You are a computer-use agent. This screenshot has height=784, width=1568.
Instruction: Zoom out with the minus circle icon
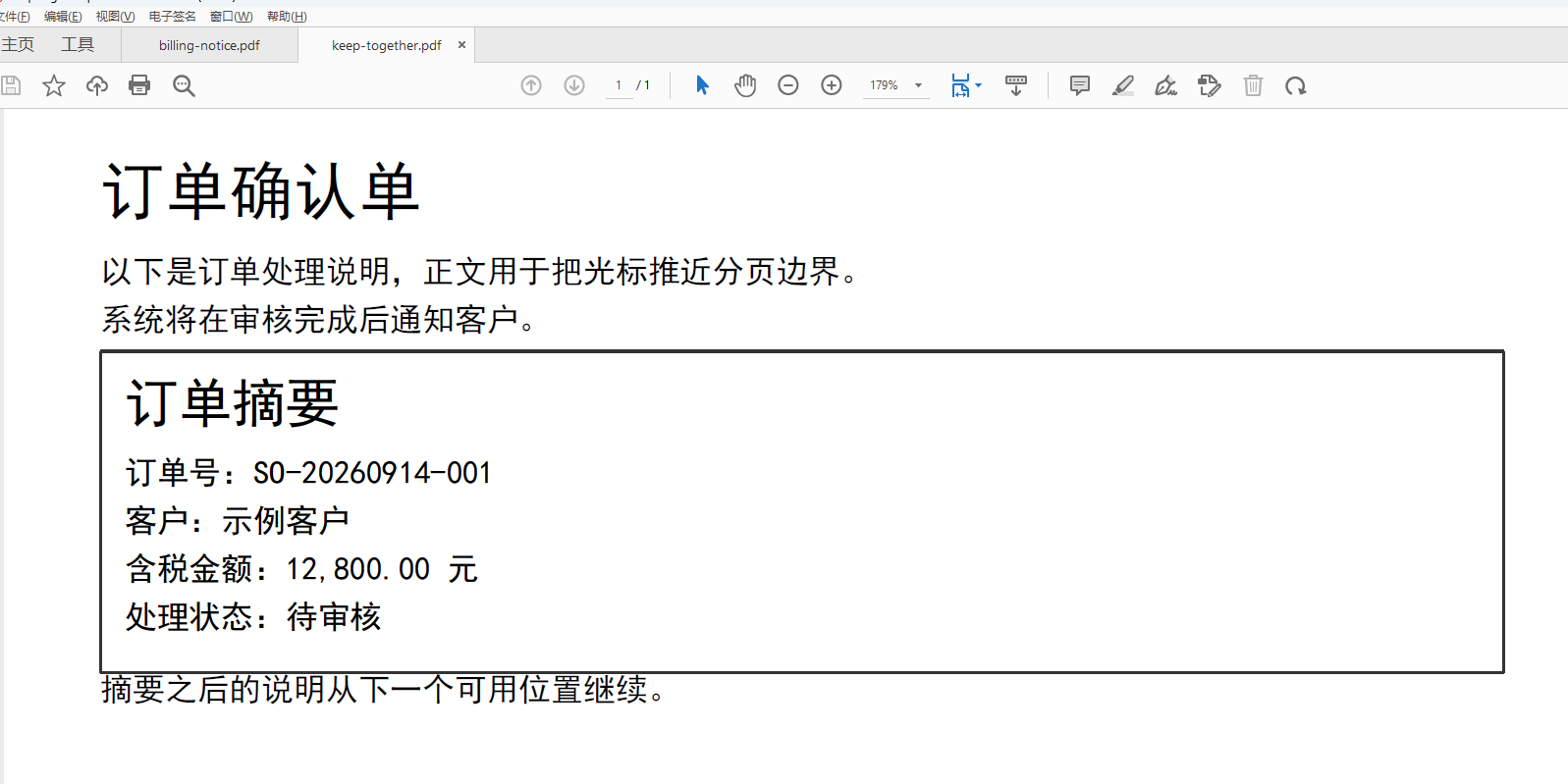pyautogui.click(x=788, y=85)
